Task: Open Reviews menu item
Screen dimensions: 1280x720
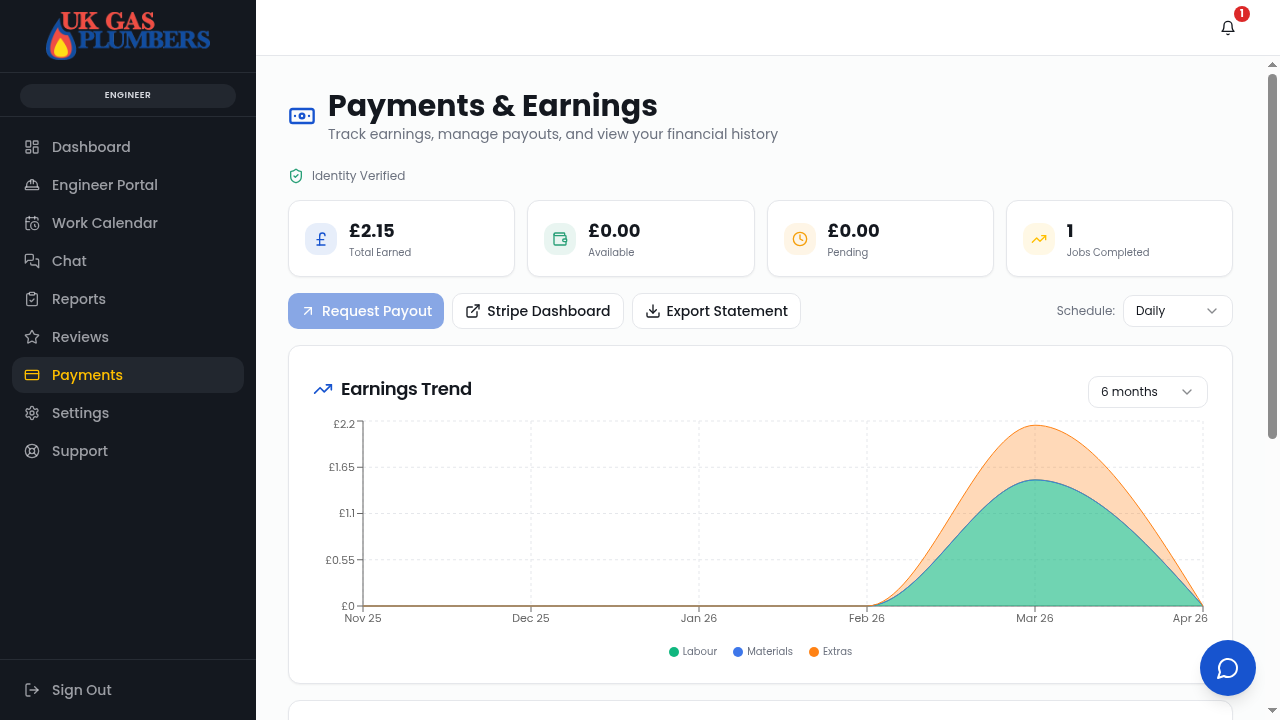Action: [128, 337]
